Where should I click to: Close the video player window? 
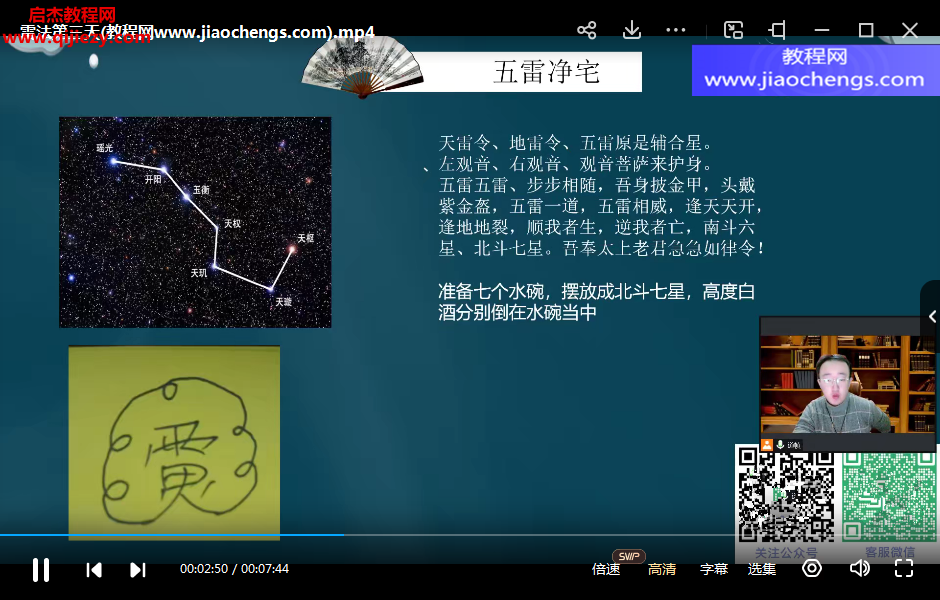point(910,30)
